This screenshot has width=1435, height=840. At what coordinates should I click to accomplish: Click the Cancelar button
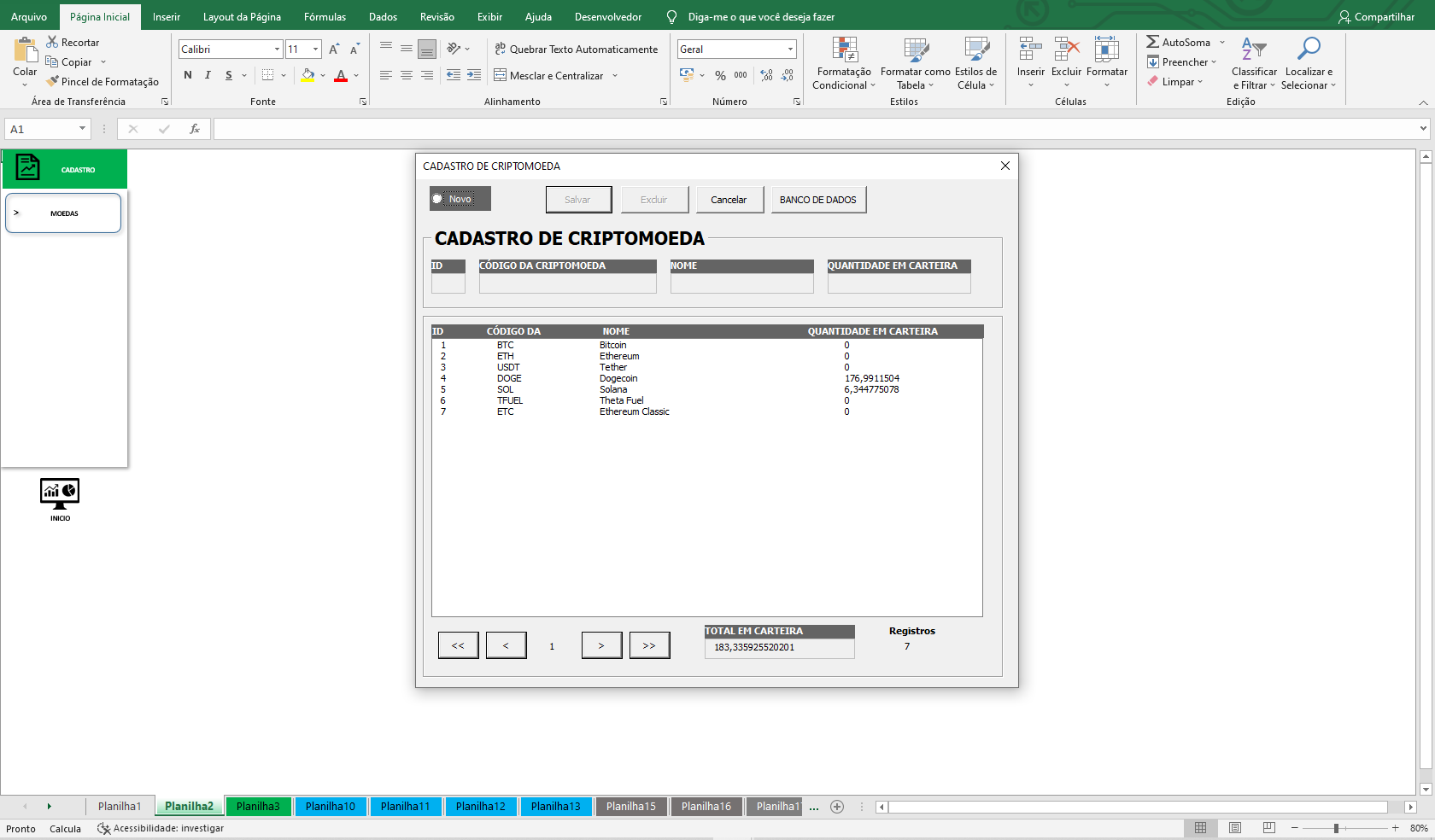tap(729, 200)
